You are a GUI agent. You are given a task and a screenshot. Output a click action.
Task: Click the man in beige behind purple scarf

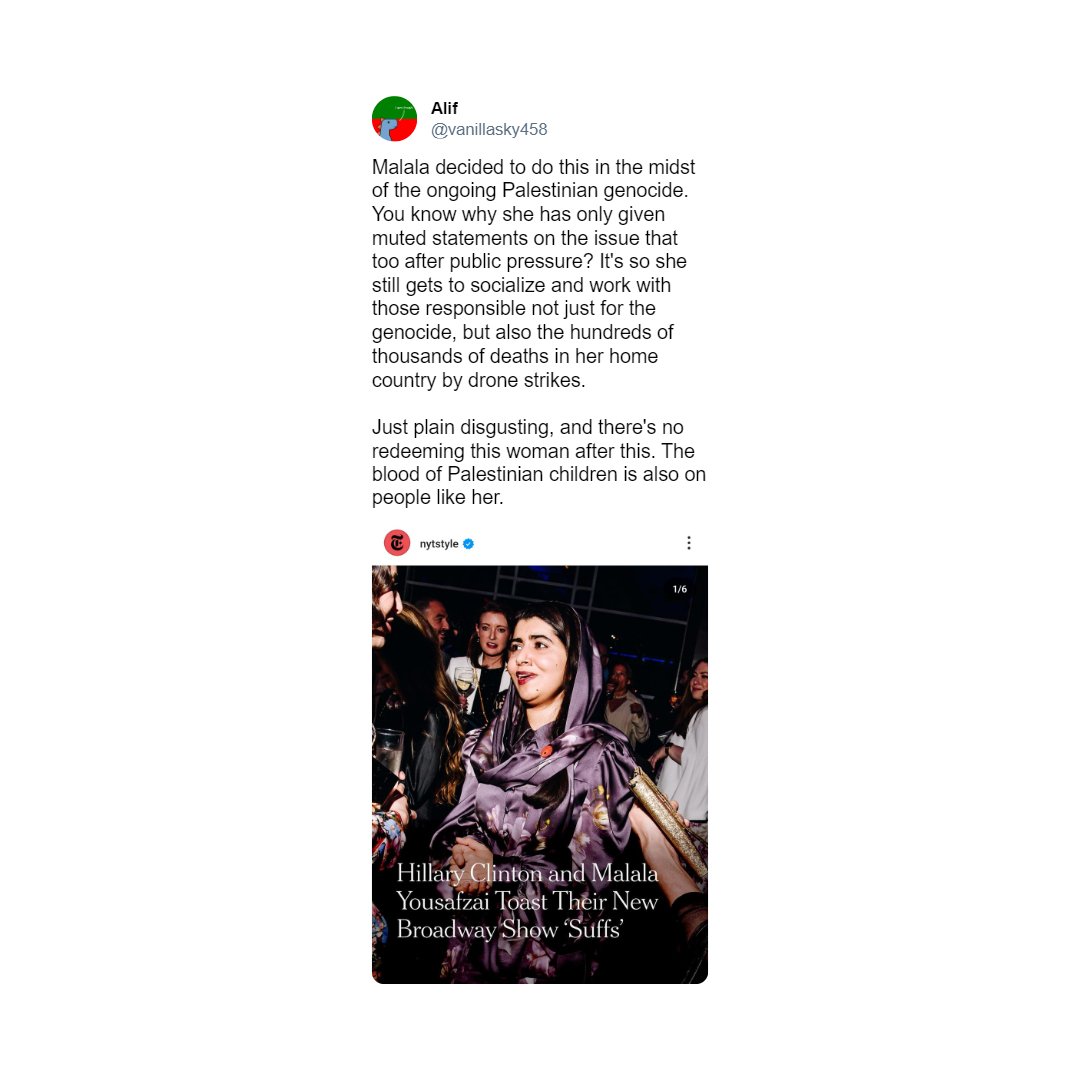[625, 703]
